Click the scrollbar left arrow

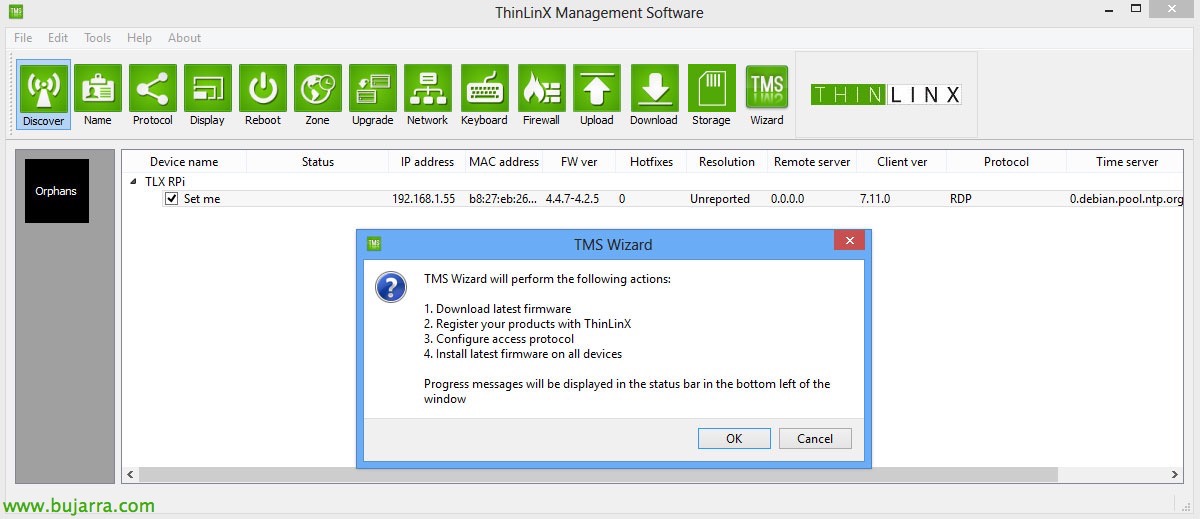click(130, 475)
